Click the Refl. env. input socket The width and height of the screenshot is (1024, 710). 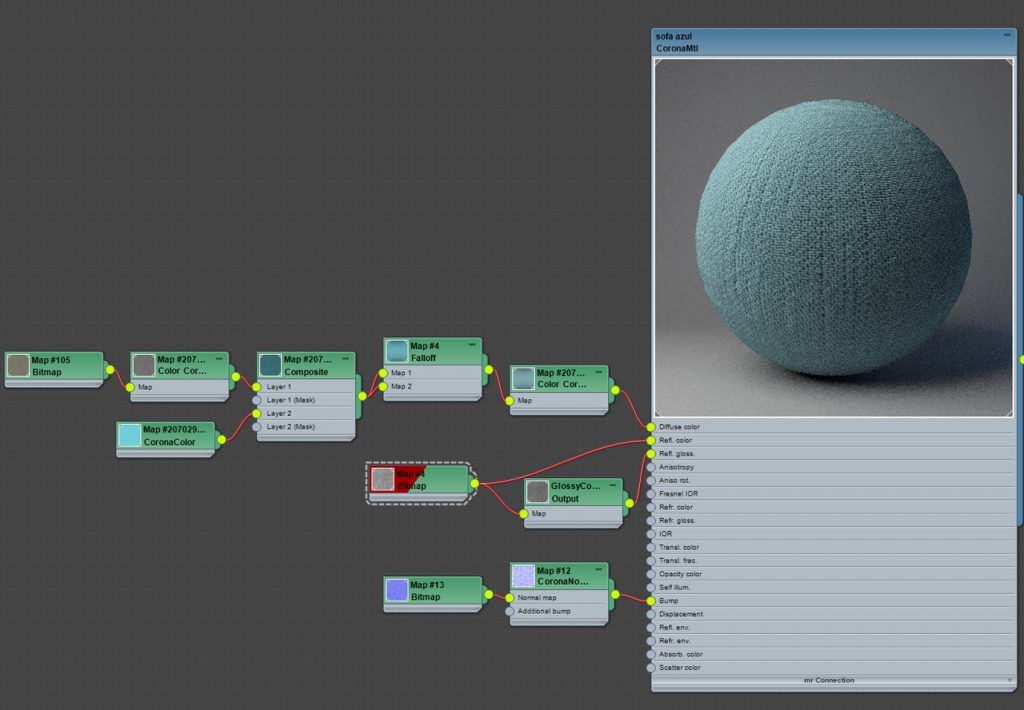pyautogui.click(x=650, y=628)
